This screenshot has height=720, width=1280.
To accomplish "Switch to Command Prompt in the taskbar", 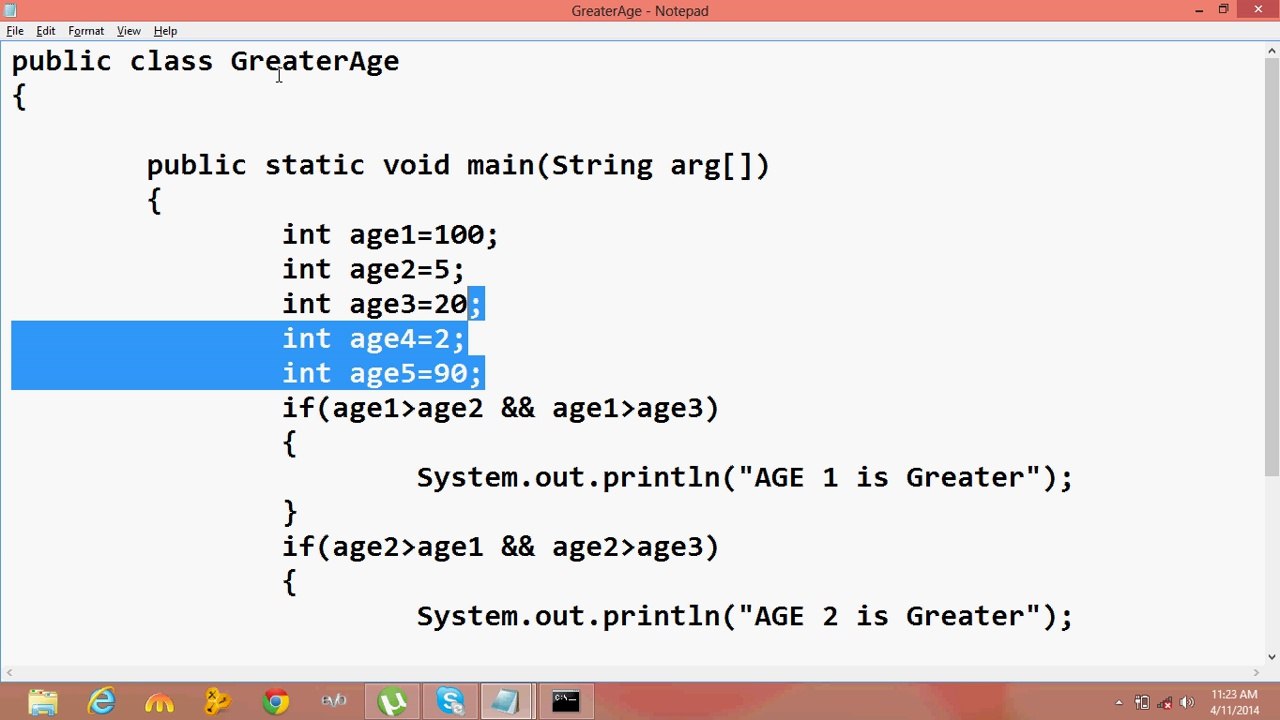I will coord(566,702).
